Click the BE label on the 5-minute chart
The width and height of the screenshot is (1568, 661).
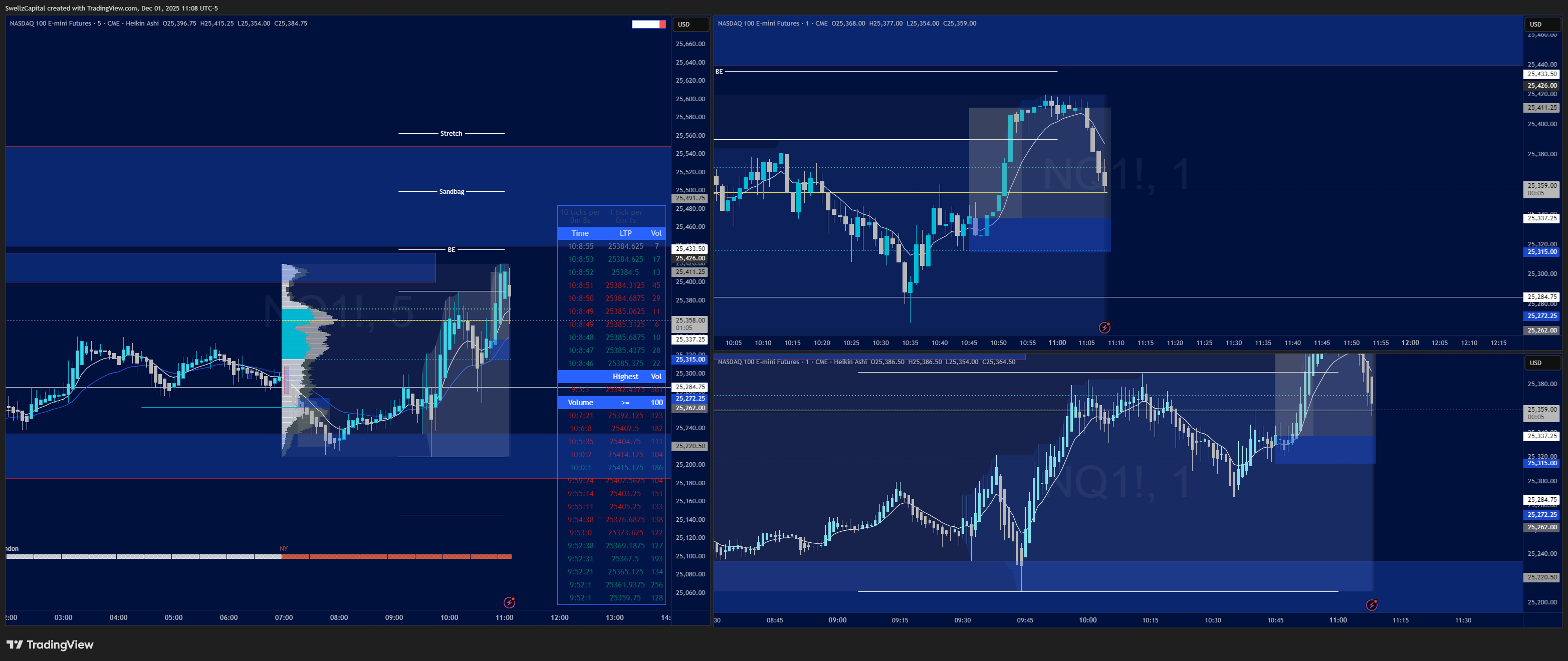pyautogui.click(x=451, y=249)
